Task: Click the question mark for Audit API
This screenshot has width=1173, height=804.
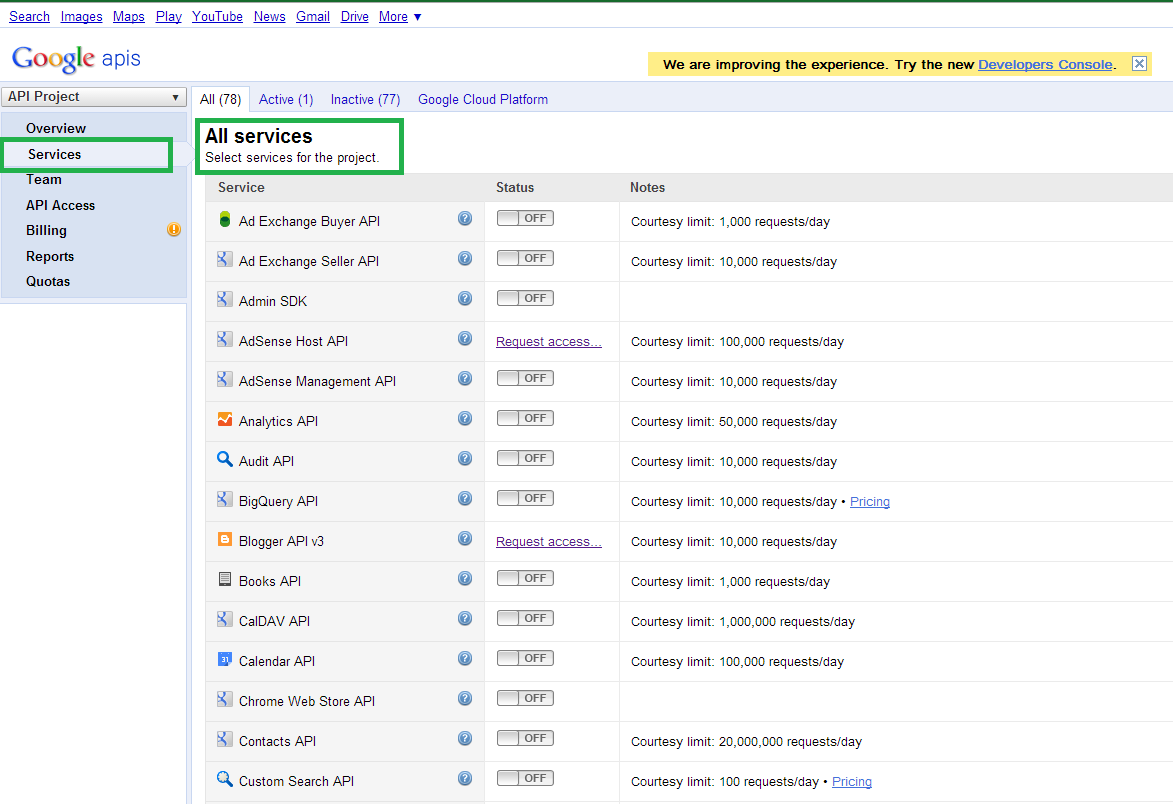Action: coord(465,458)
